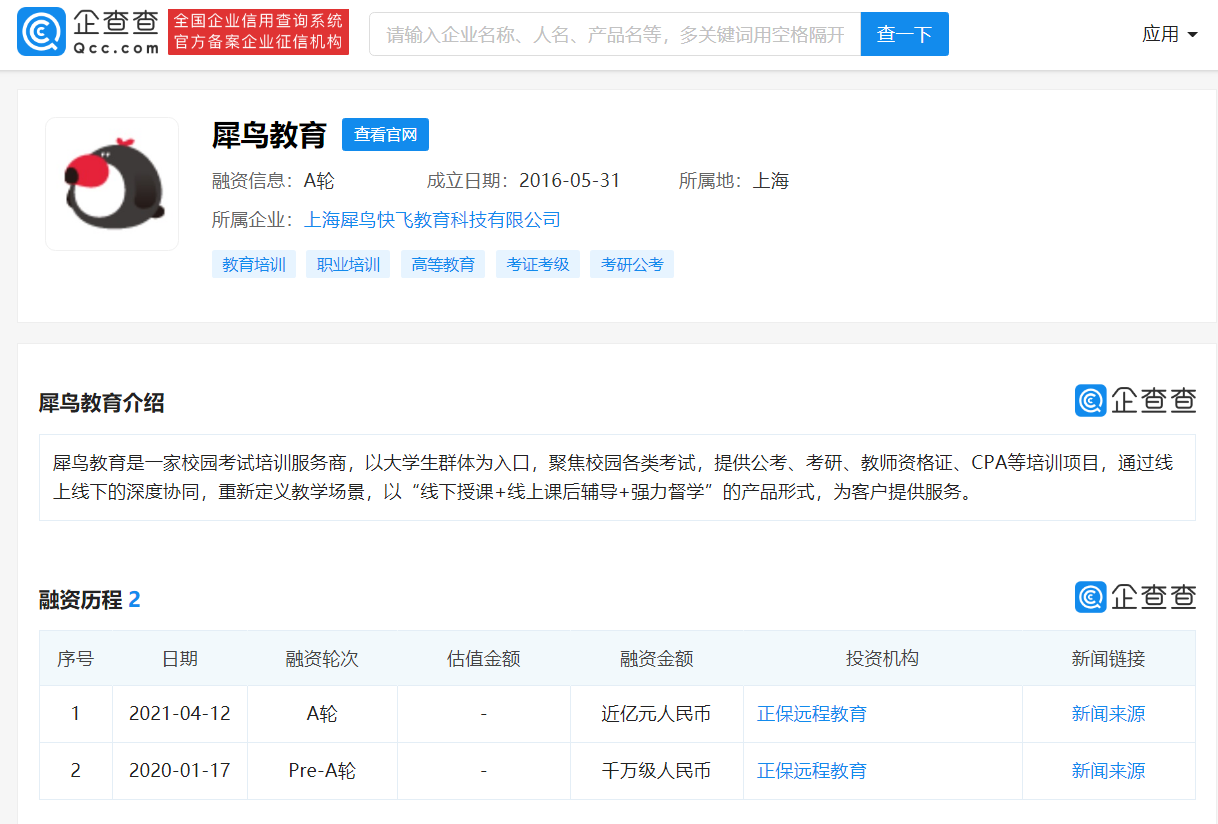Image resolution: width=1218 pixels, height=824 pixels.
Task: Click the red credit system banner
Action: tap(258, 32)
